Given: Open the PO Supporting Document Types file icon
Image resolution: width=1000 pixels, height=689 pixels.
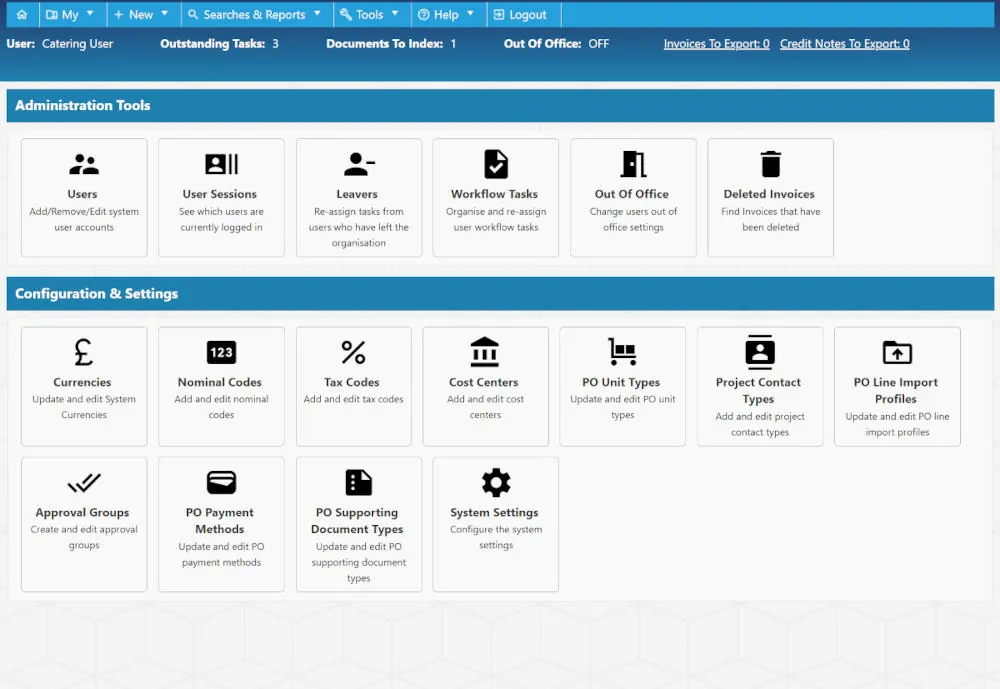Looking at the screenshot, I should click(x=358, y=482).
